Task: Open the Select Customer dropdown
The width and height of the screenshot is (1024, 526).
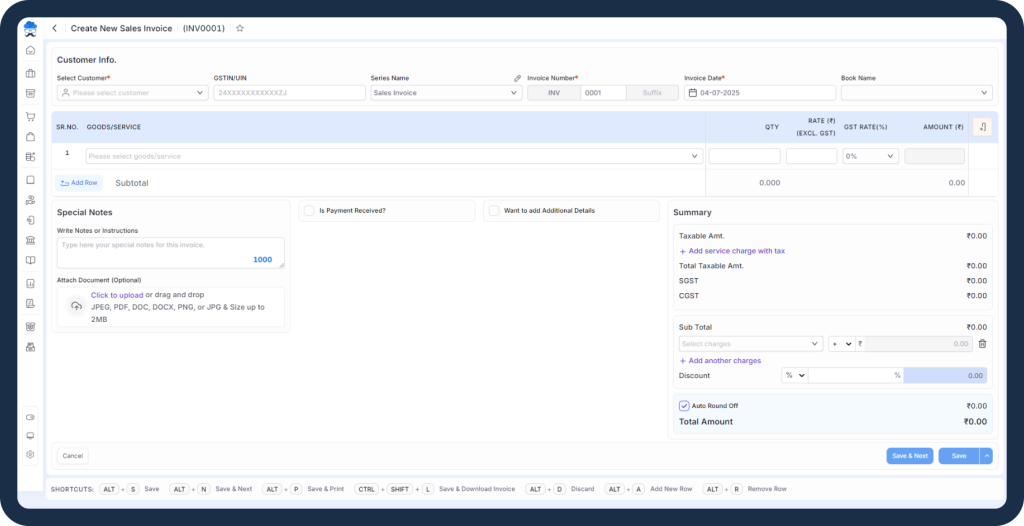Action: tap(133, 93)
